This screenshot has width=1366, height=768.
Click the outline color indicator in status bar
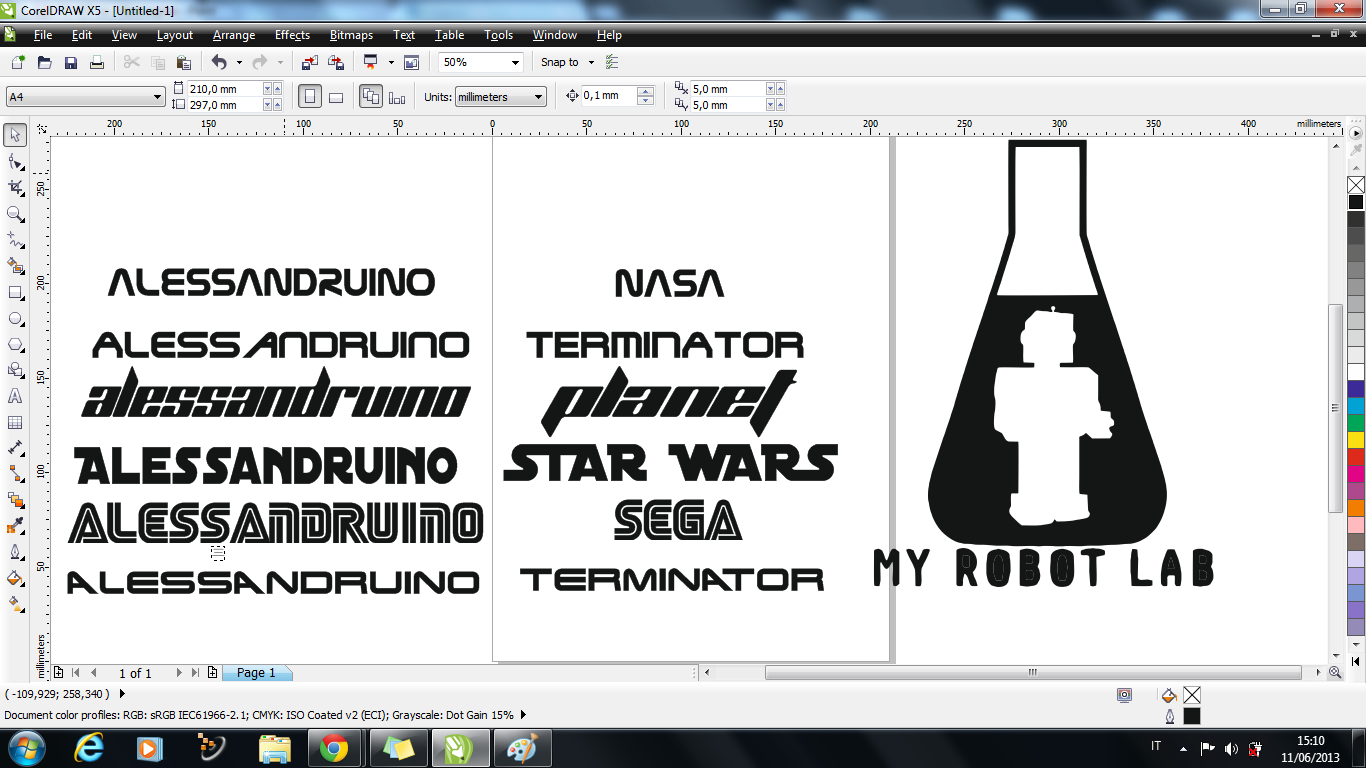click(x=1192, y=716)
